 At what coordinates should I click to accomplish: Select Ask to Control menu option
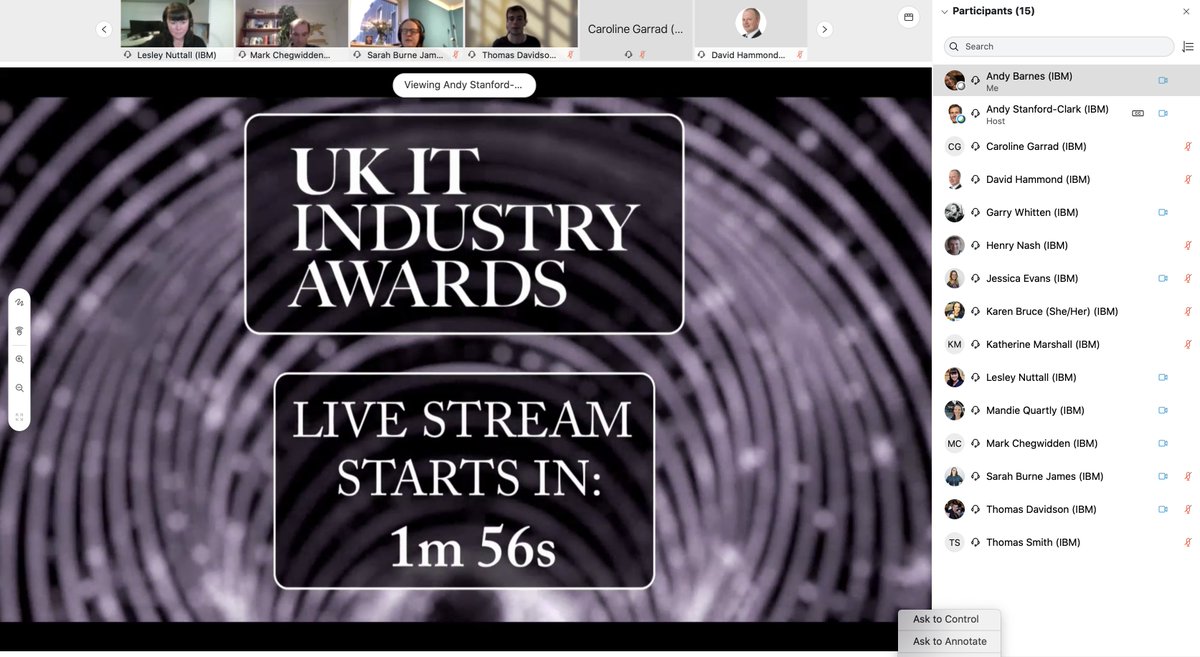[x=946, y=619]
